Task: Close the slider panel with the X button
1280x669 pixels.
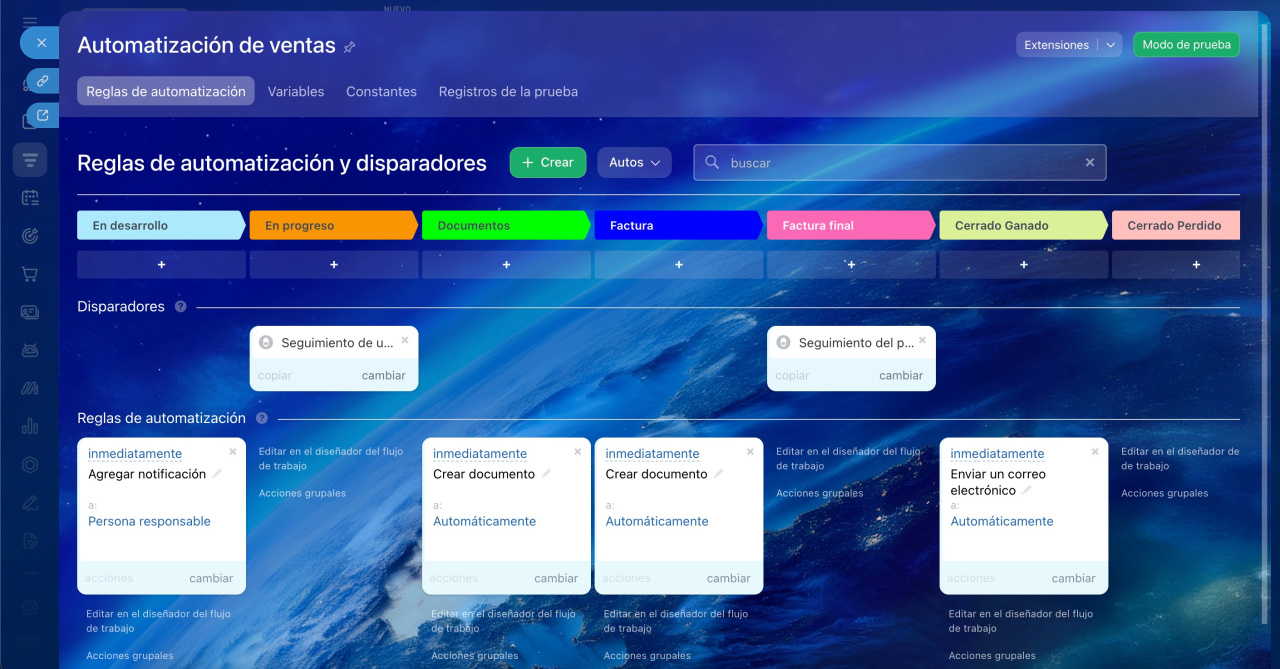Action: 41,43
